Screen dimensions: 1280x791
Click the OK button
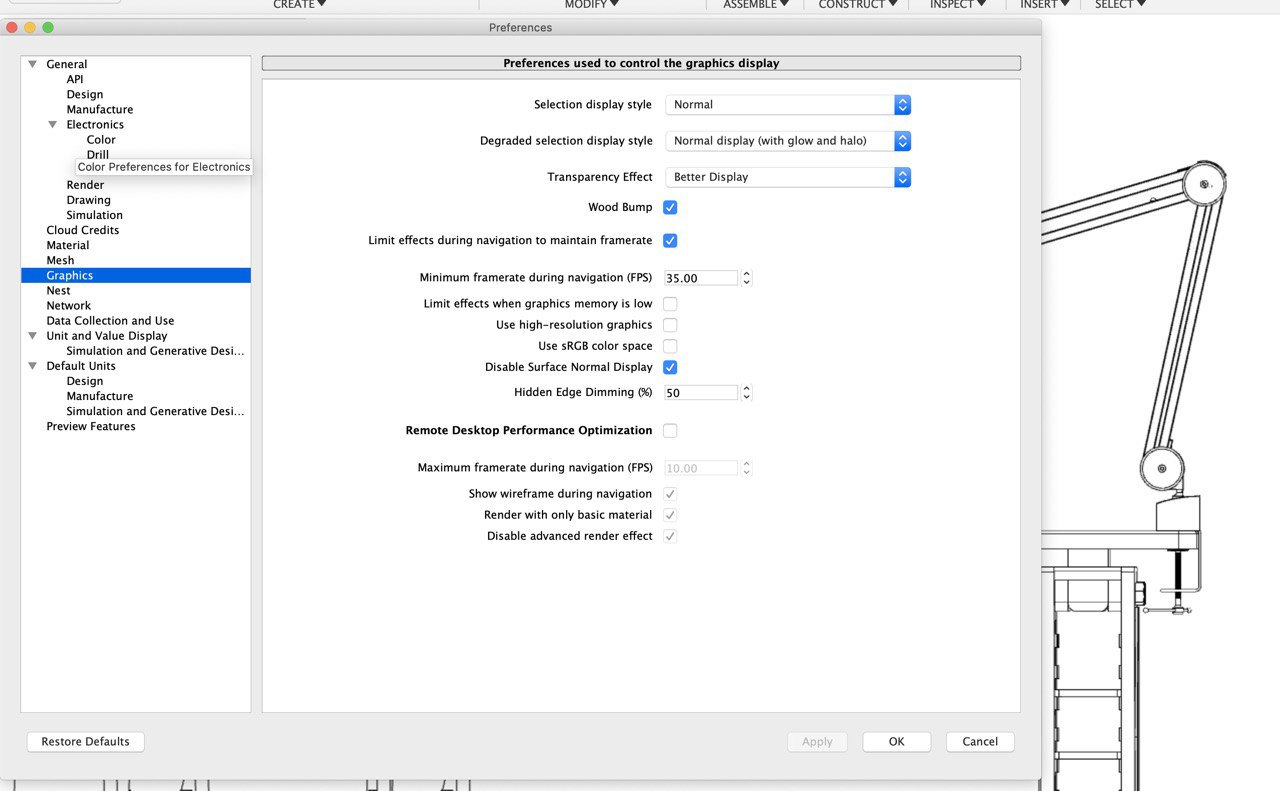(897, 742)
